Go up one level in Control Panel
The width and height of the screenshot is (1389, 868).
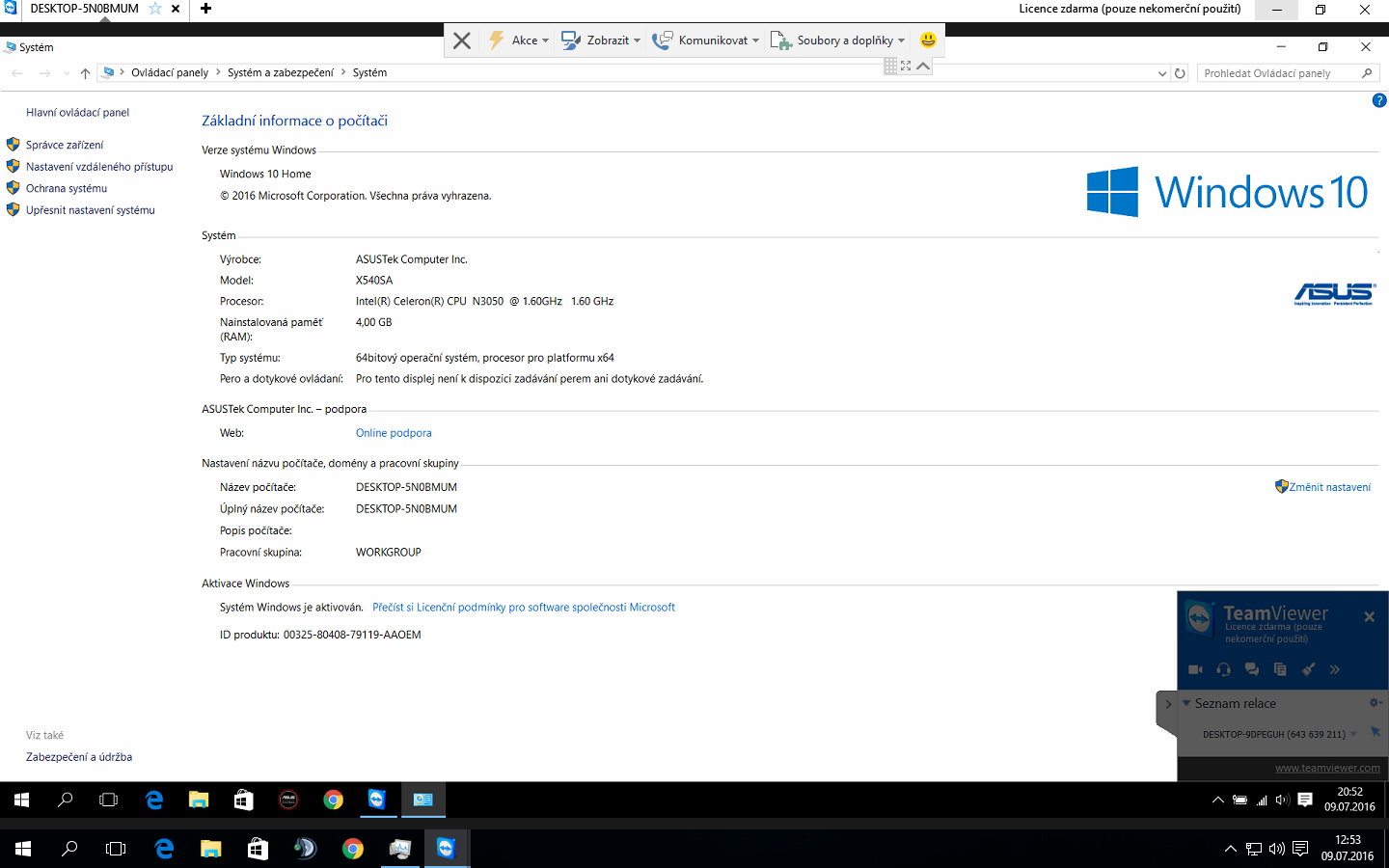[x=85, y=73]
